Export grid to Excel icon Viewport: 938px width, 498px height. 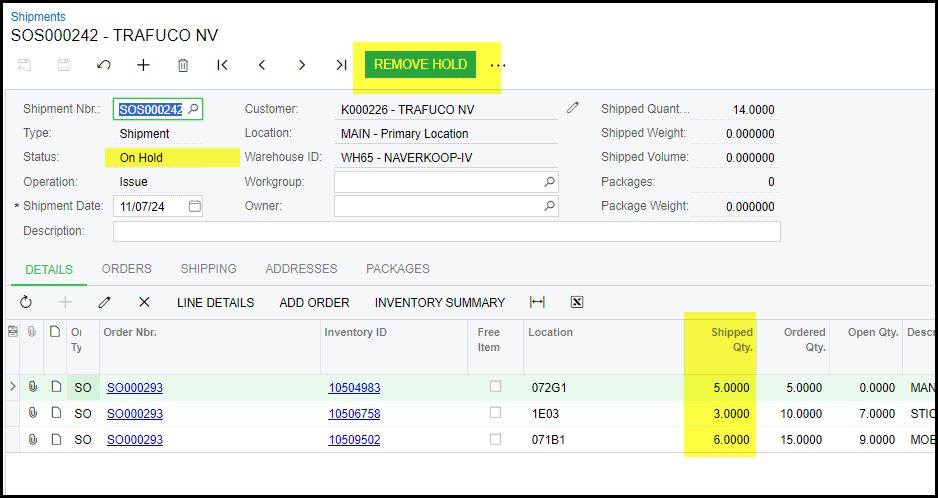point(576,302)
